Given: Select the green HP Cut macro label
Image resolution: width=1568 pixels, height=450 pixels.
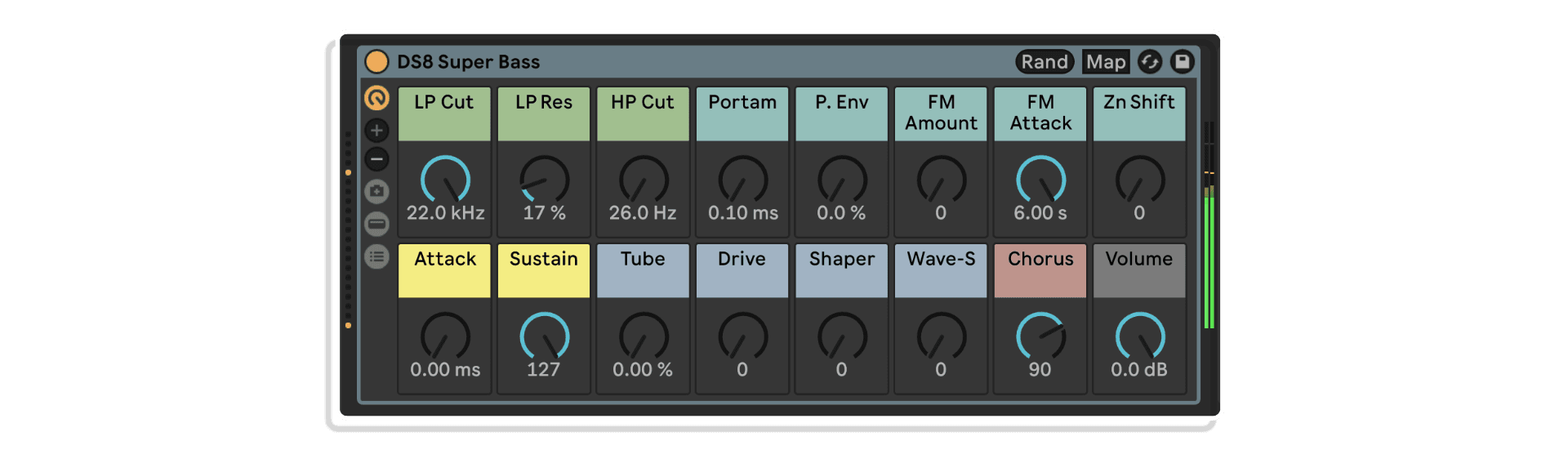Looking at the screenshot, I should [643, 114].
